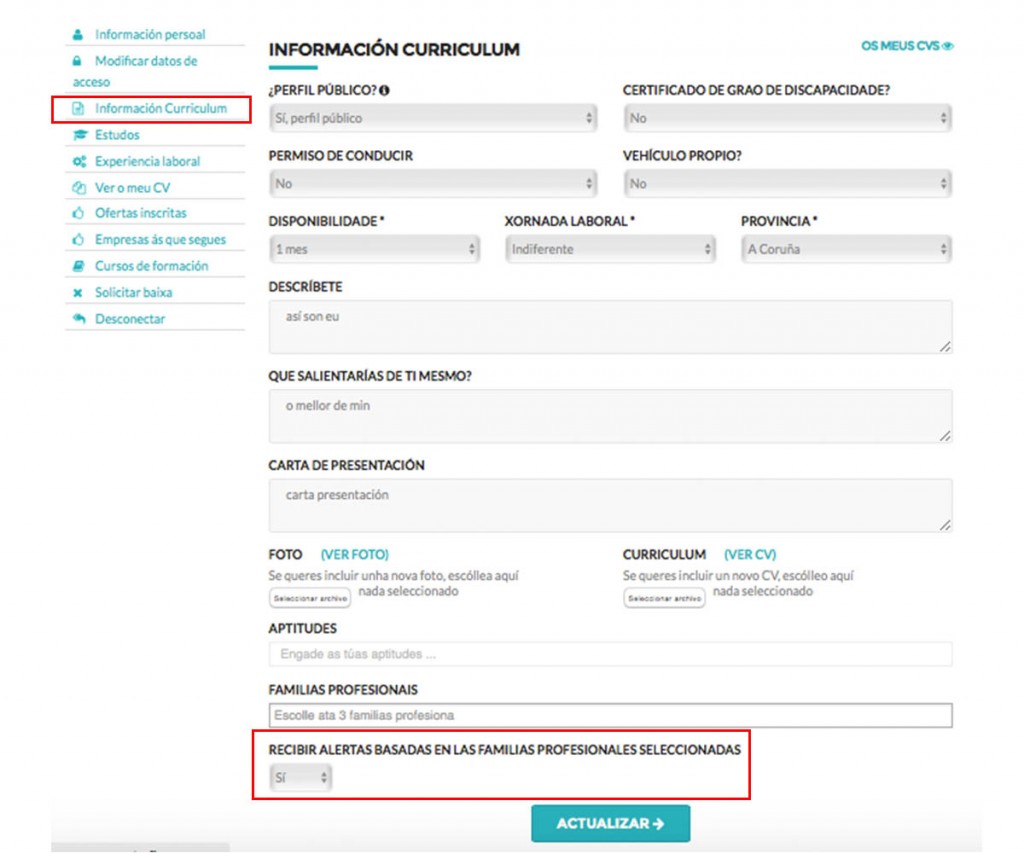The width and height of the screenshot is (1024, 853).
Task: Click the thumbs-up icon beside Empresas ás que segues
Action: [x=78, y=240]
